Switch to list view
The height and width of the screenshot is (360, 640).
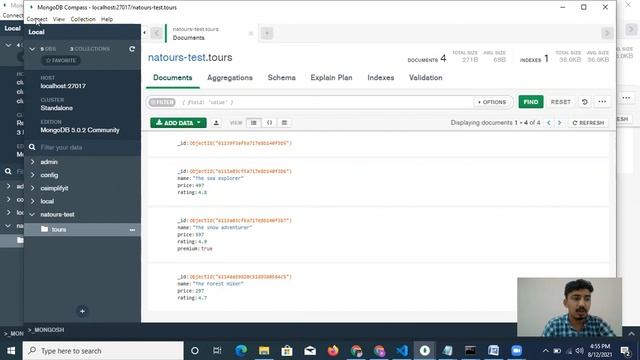pyautogui.click(x=253, y=123)
